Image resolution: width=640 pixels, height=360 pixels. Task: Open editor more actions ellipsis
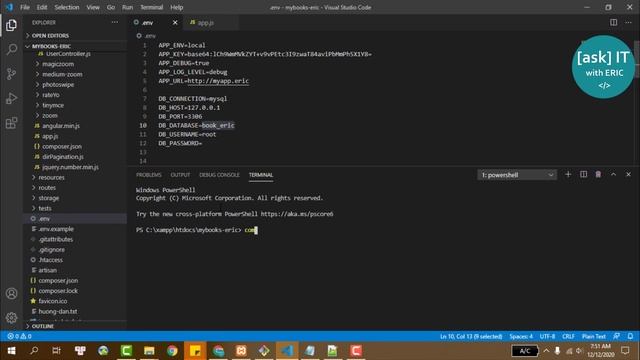(628, 22)
